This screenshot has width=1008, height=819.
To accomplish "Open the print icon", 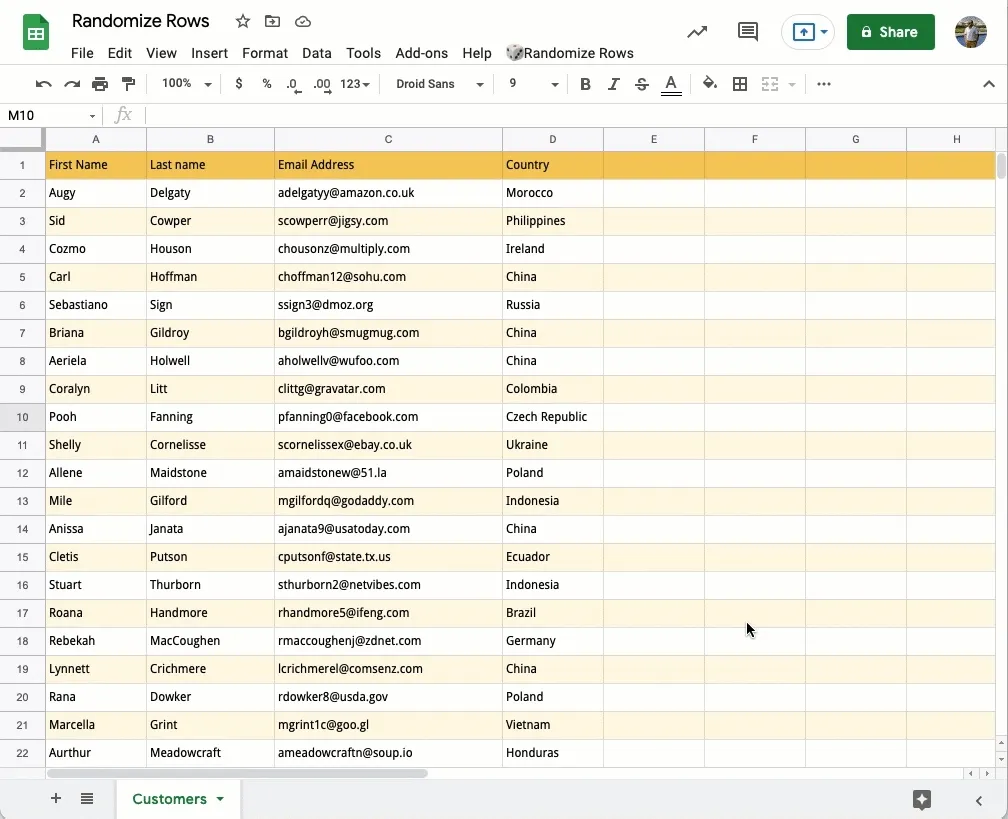I will pyautogui.click(x=100, y=84).
